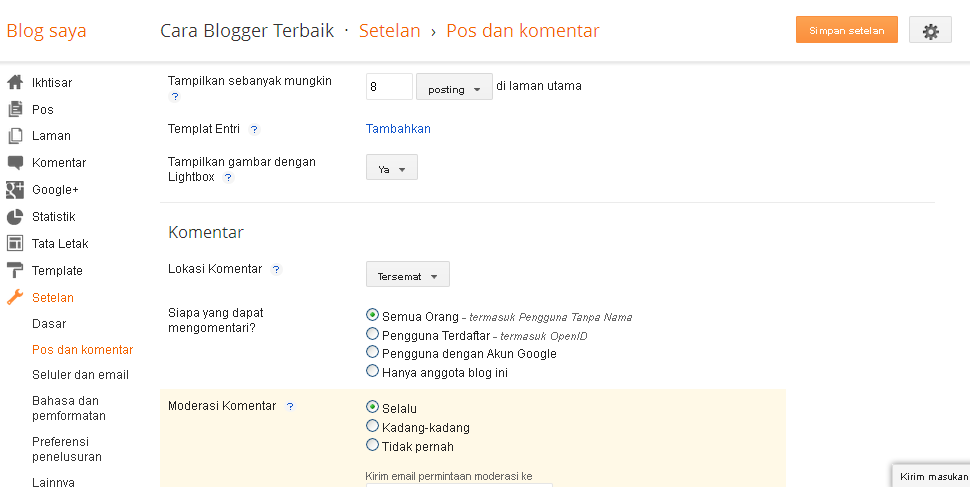Open Google+ section in sidebar

pos(55,190)
